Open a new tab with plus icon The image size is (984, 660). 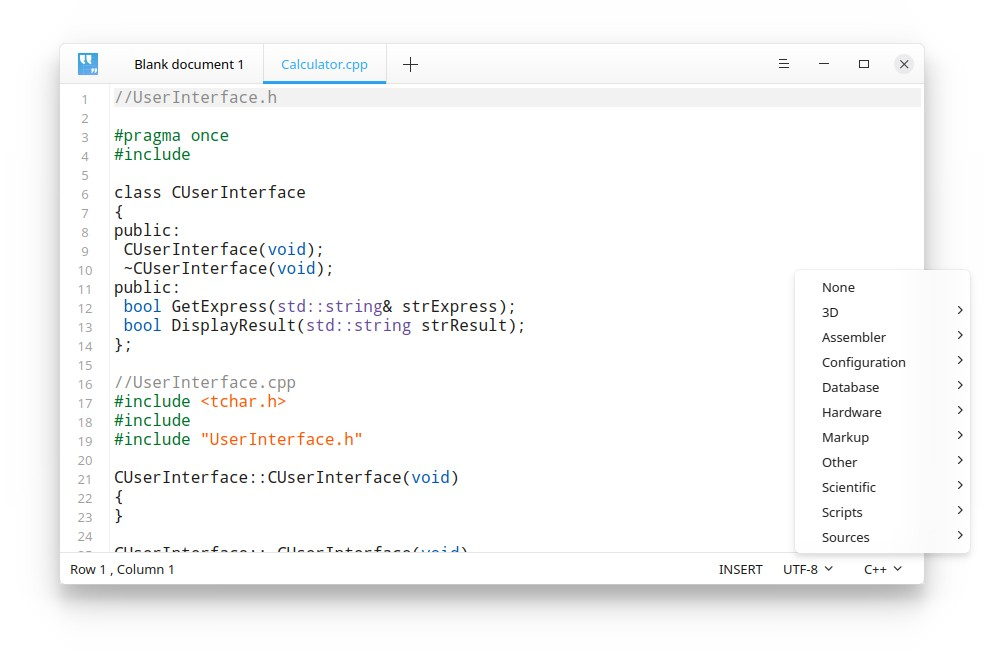point(410,64)
